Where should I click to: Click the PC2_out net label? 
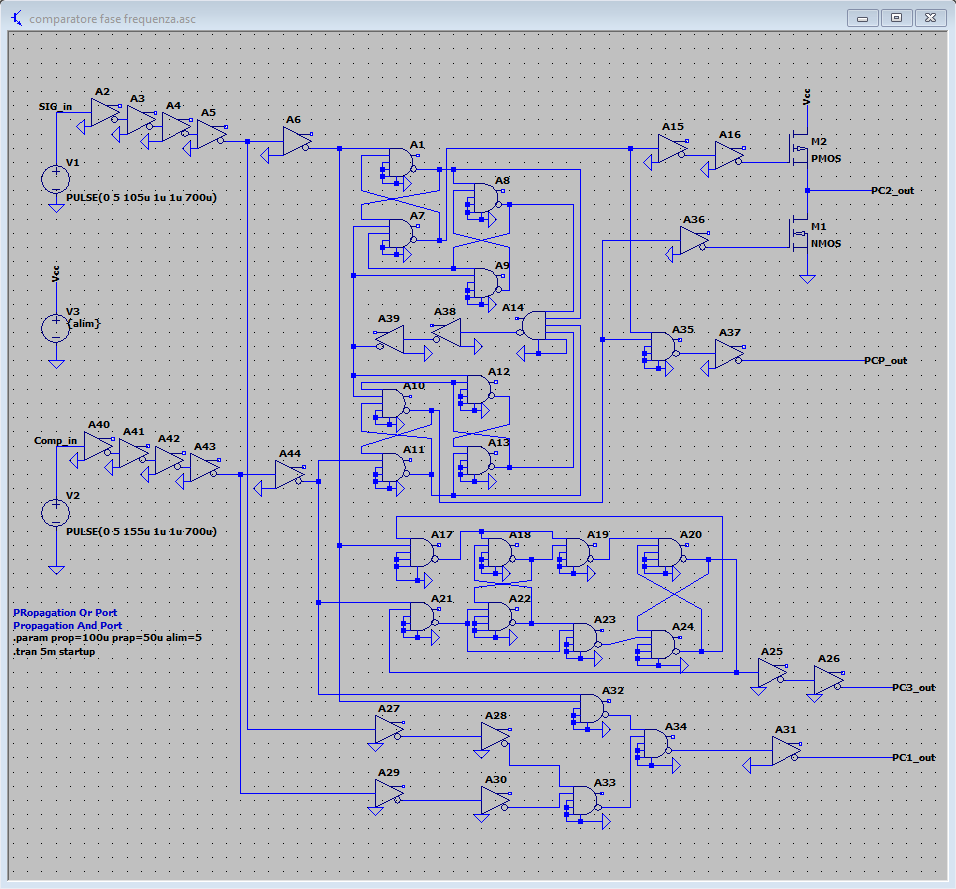click(x=892, y=190)
